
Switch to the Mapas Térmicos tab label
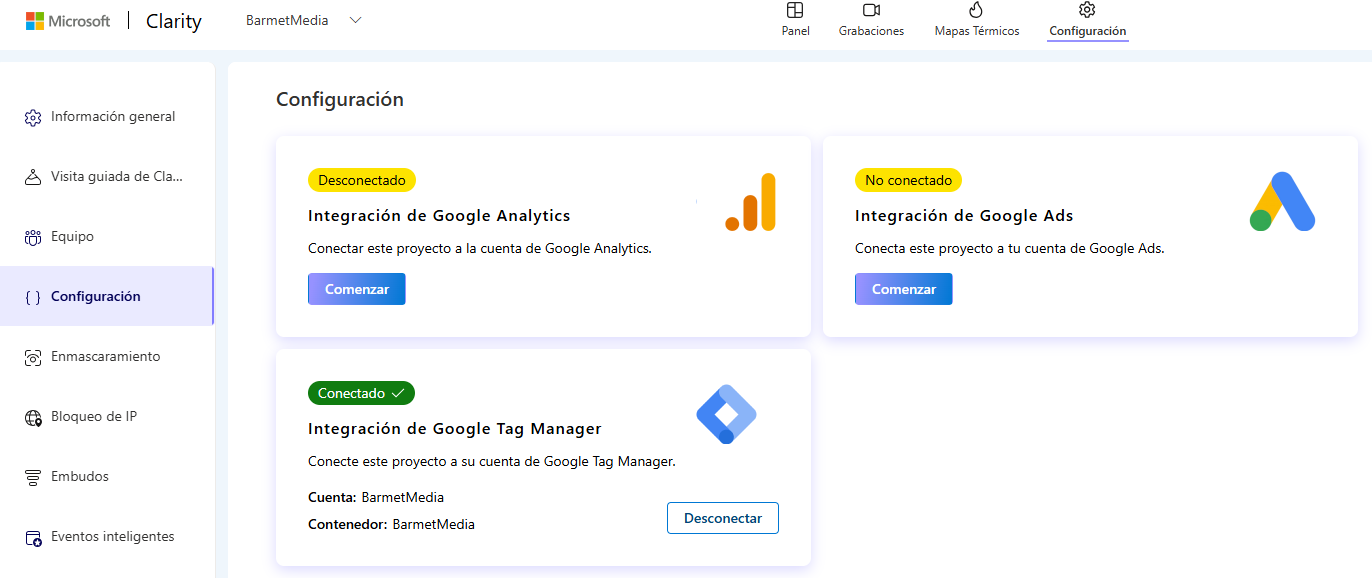pos(977,31)
